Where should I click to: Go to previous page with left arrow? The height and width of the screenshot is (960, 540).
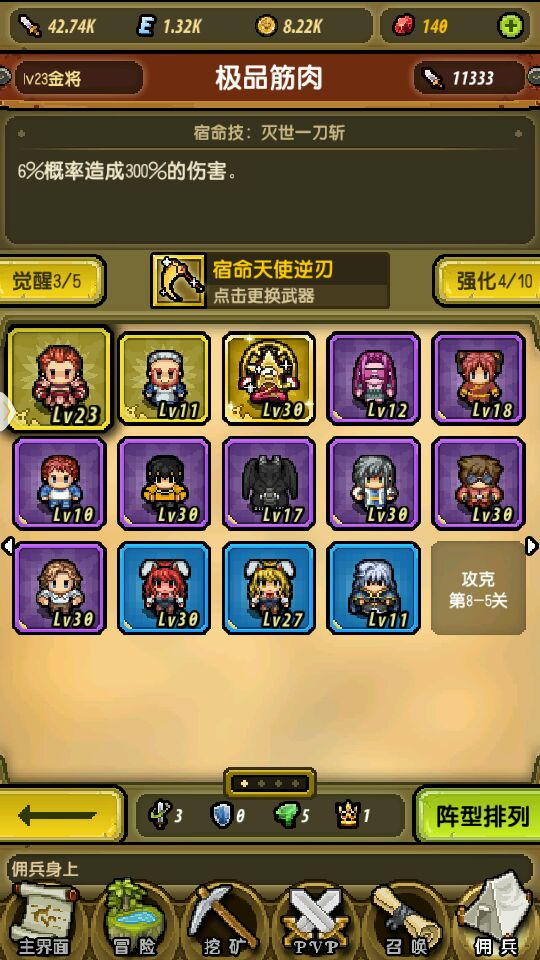[7, 546]
